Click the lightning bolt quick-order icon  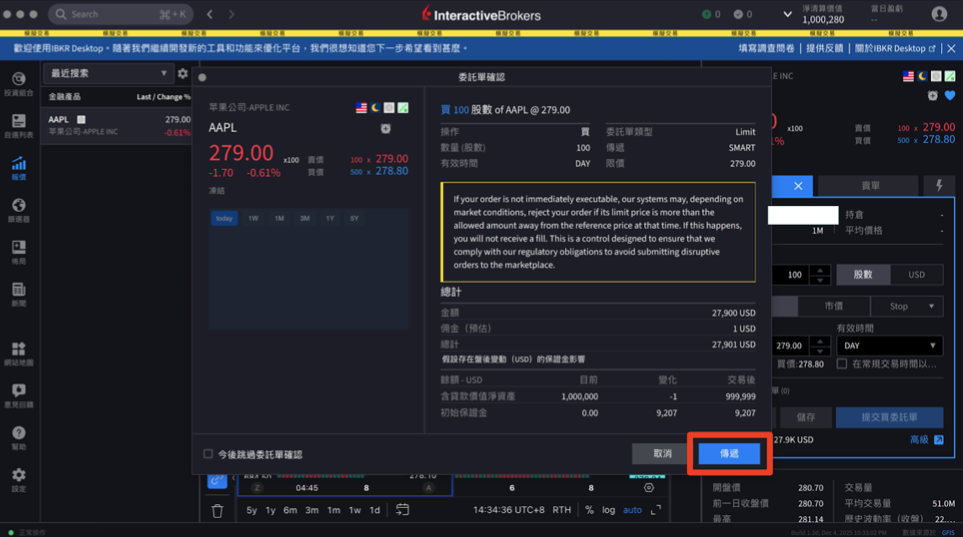click(939, 186)
